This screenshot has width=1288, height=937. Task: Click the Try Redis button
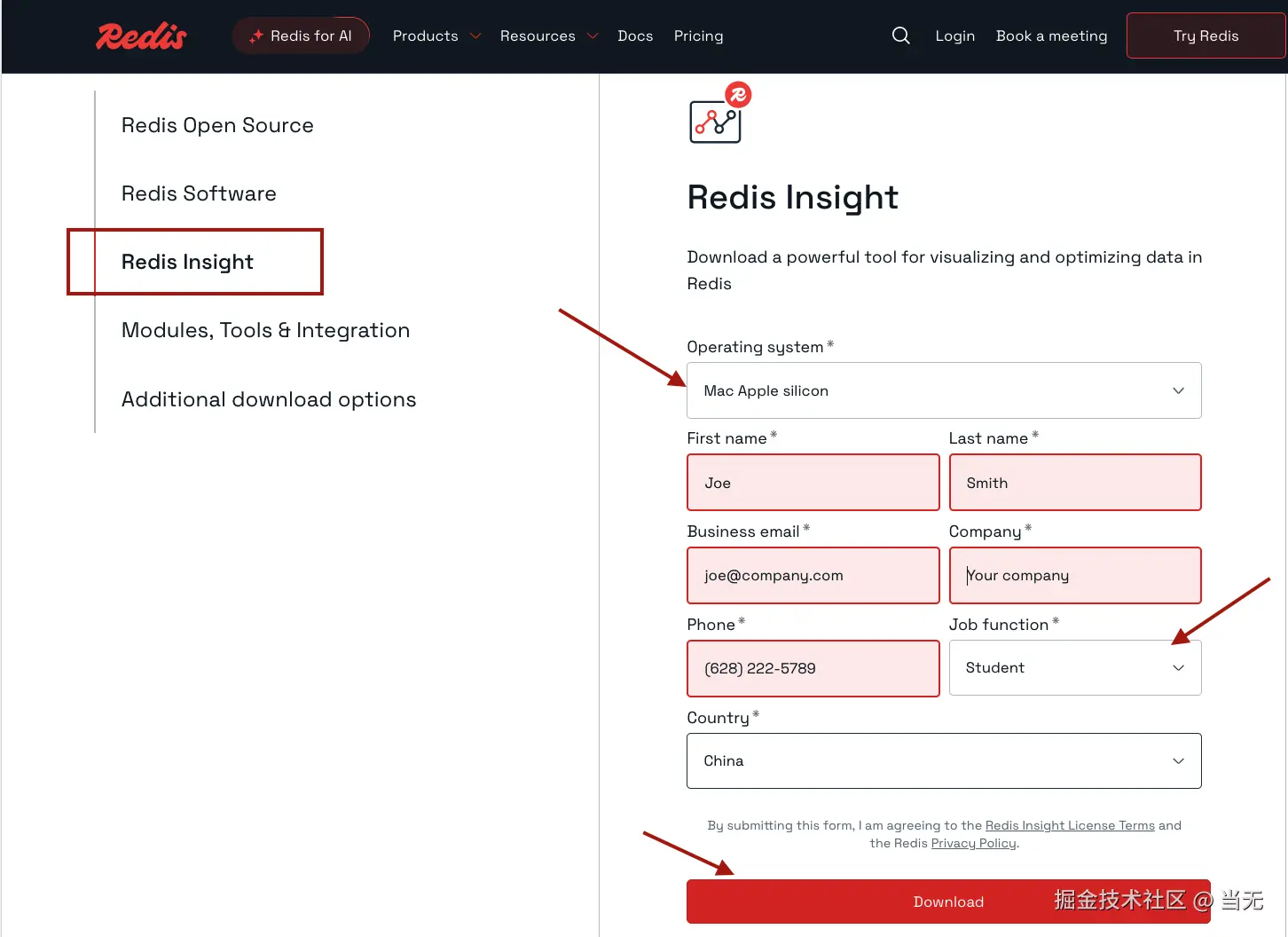[x=1205, y=35]
